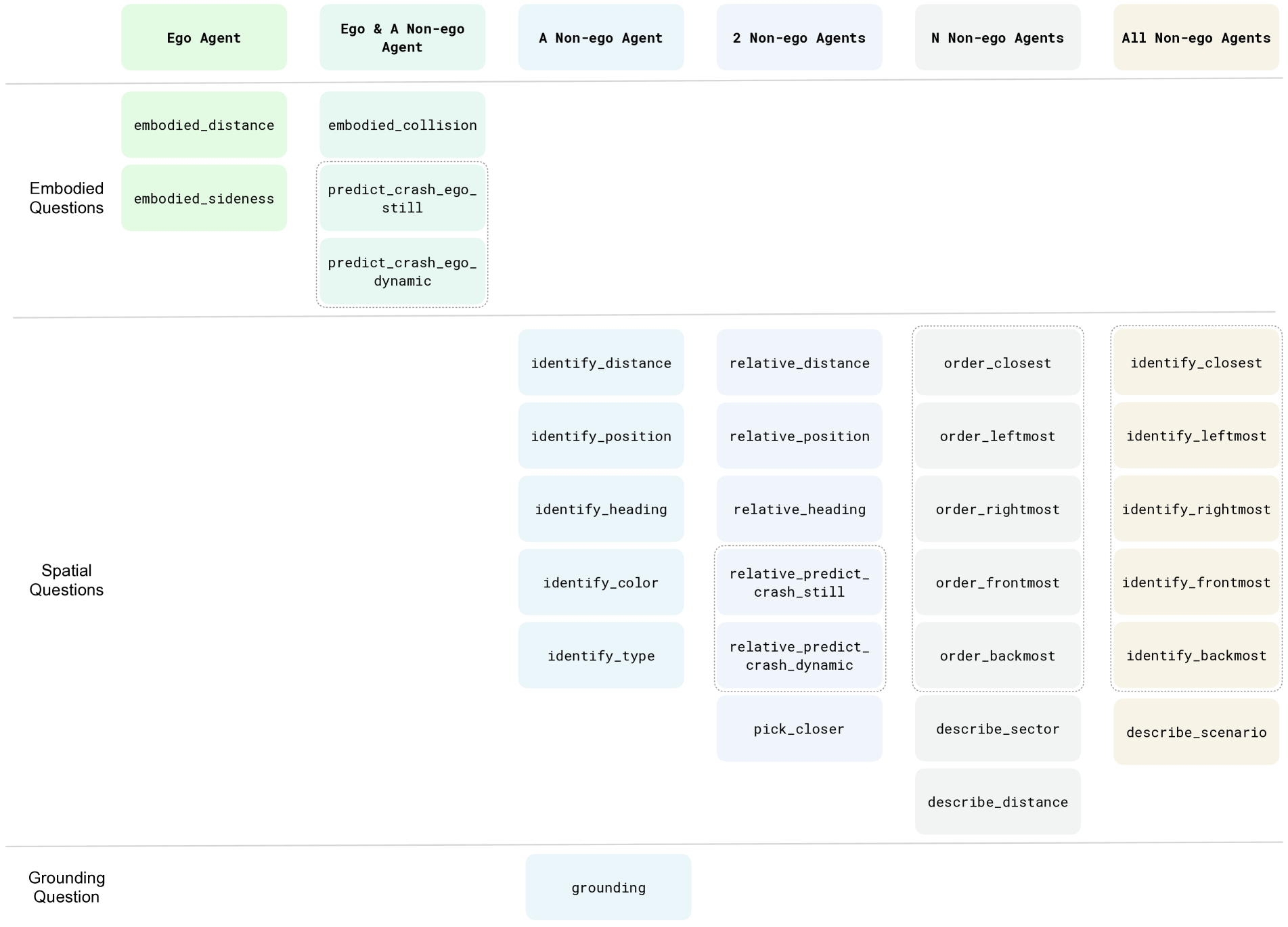The height and width of the screenshot is (927, 1288).
Task: Click the Ego Agent column header
Action: click(x=204, y=38)
